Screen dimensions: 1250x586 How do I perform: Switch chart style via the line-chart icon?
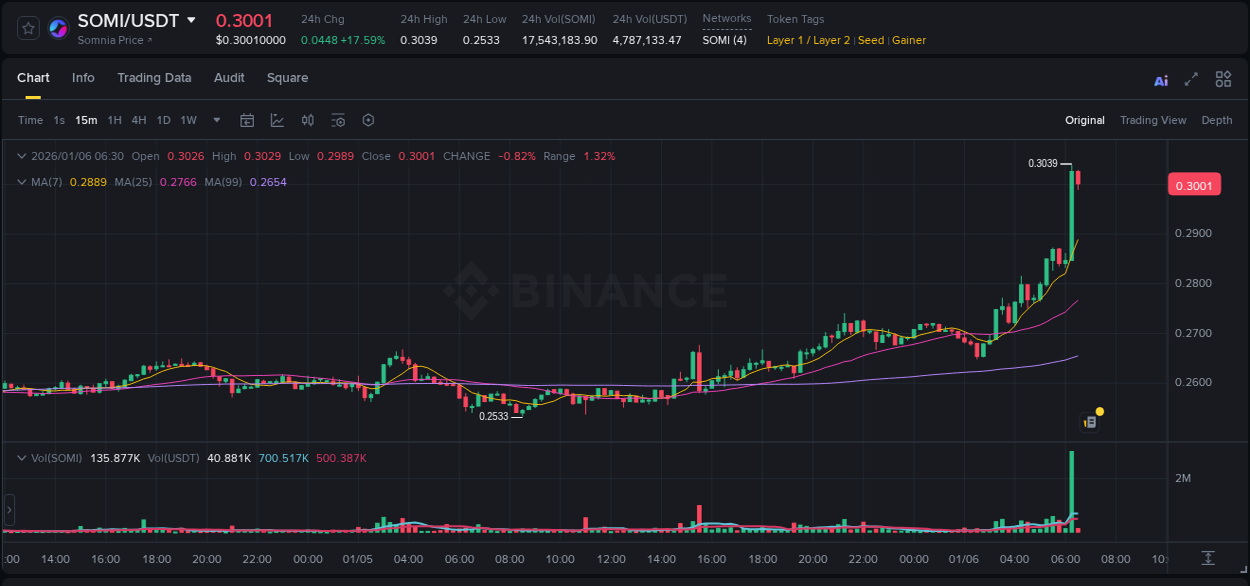(x=279, y=120)
